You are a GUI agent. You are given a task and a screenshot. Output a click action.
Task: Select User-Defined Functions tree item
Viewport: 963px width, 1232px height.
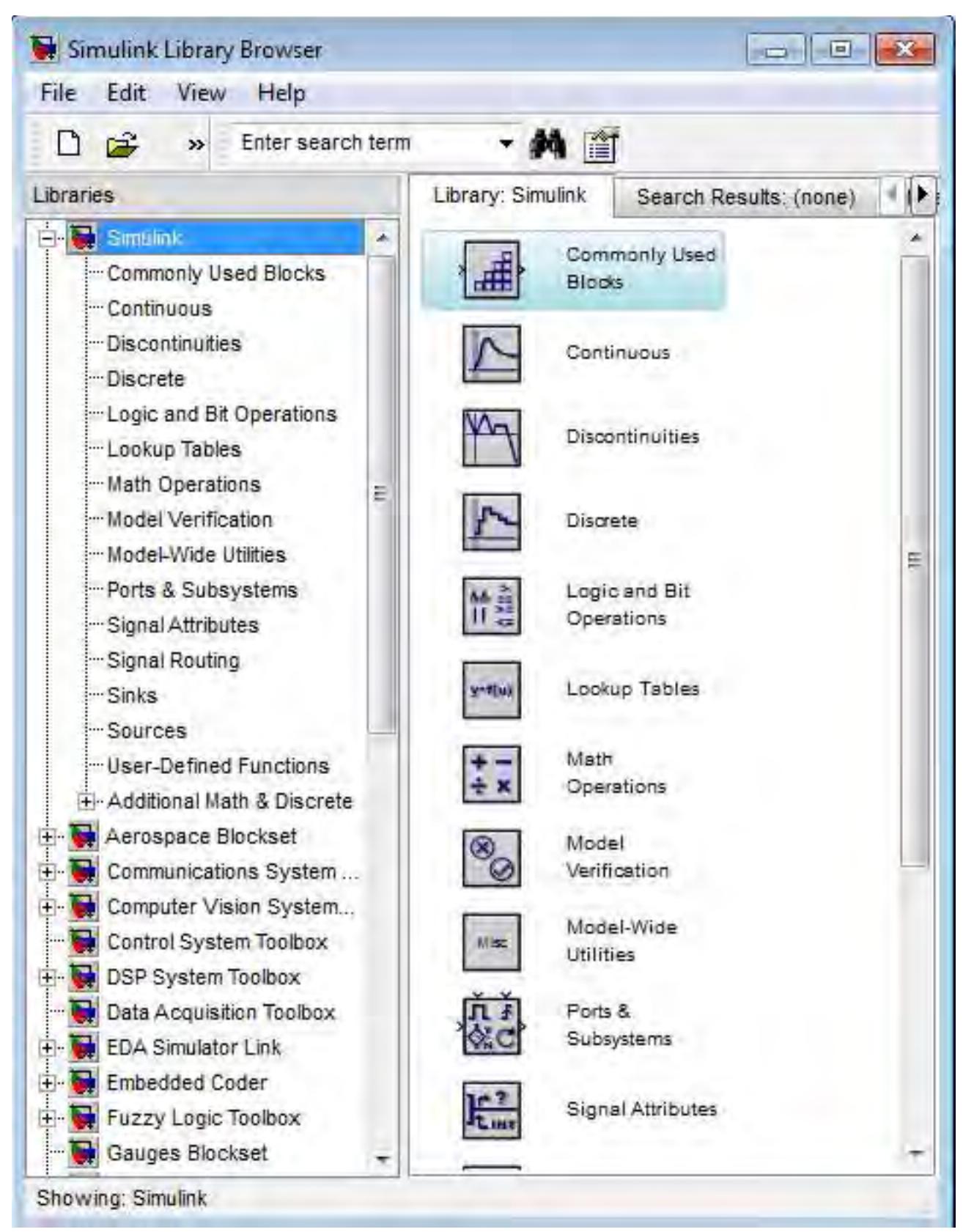[x=218, y=766]
